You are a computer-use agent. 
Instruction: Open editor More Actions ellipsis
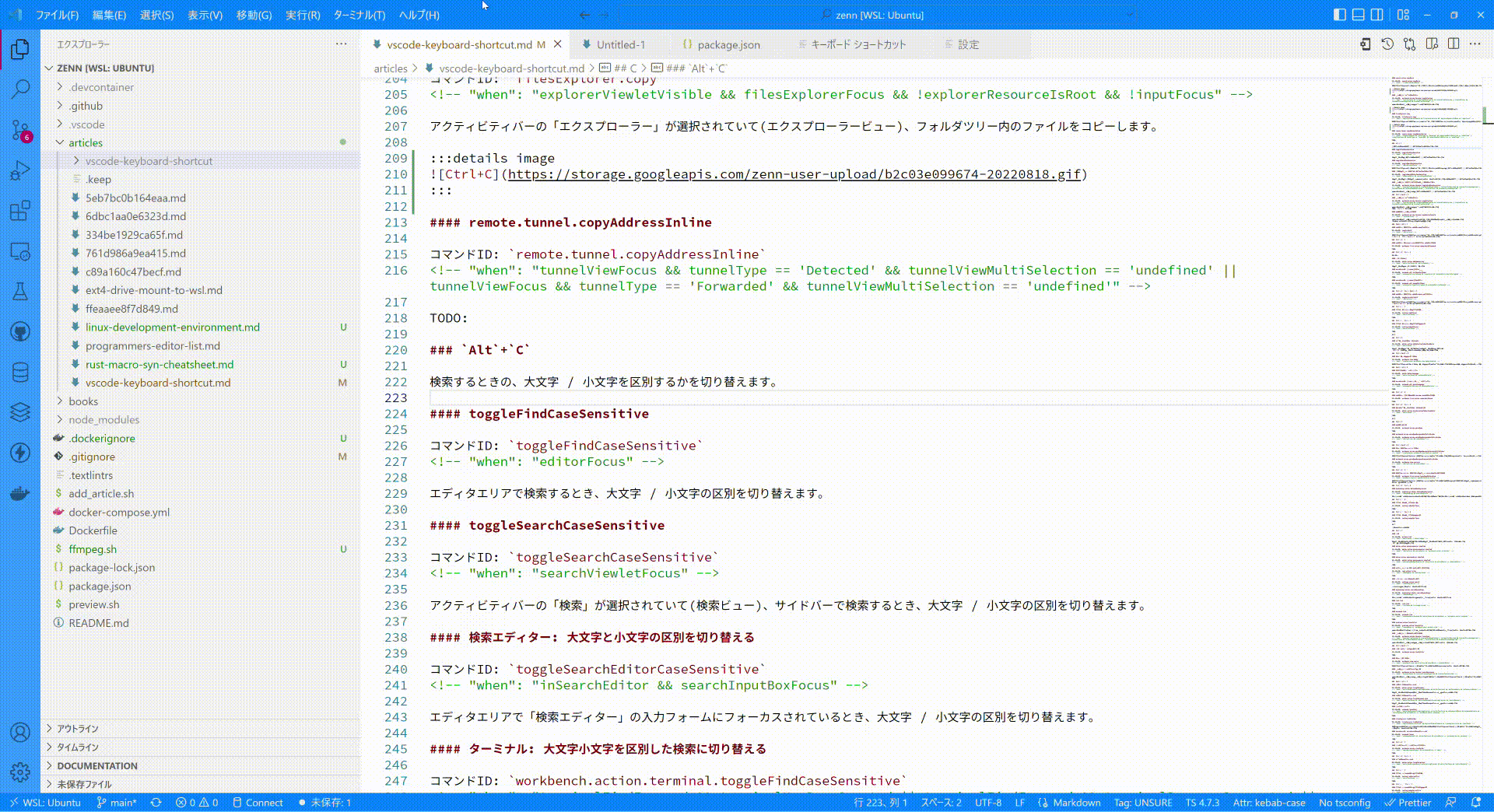[1475, 44]
